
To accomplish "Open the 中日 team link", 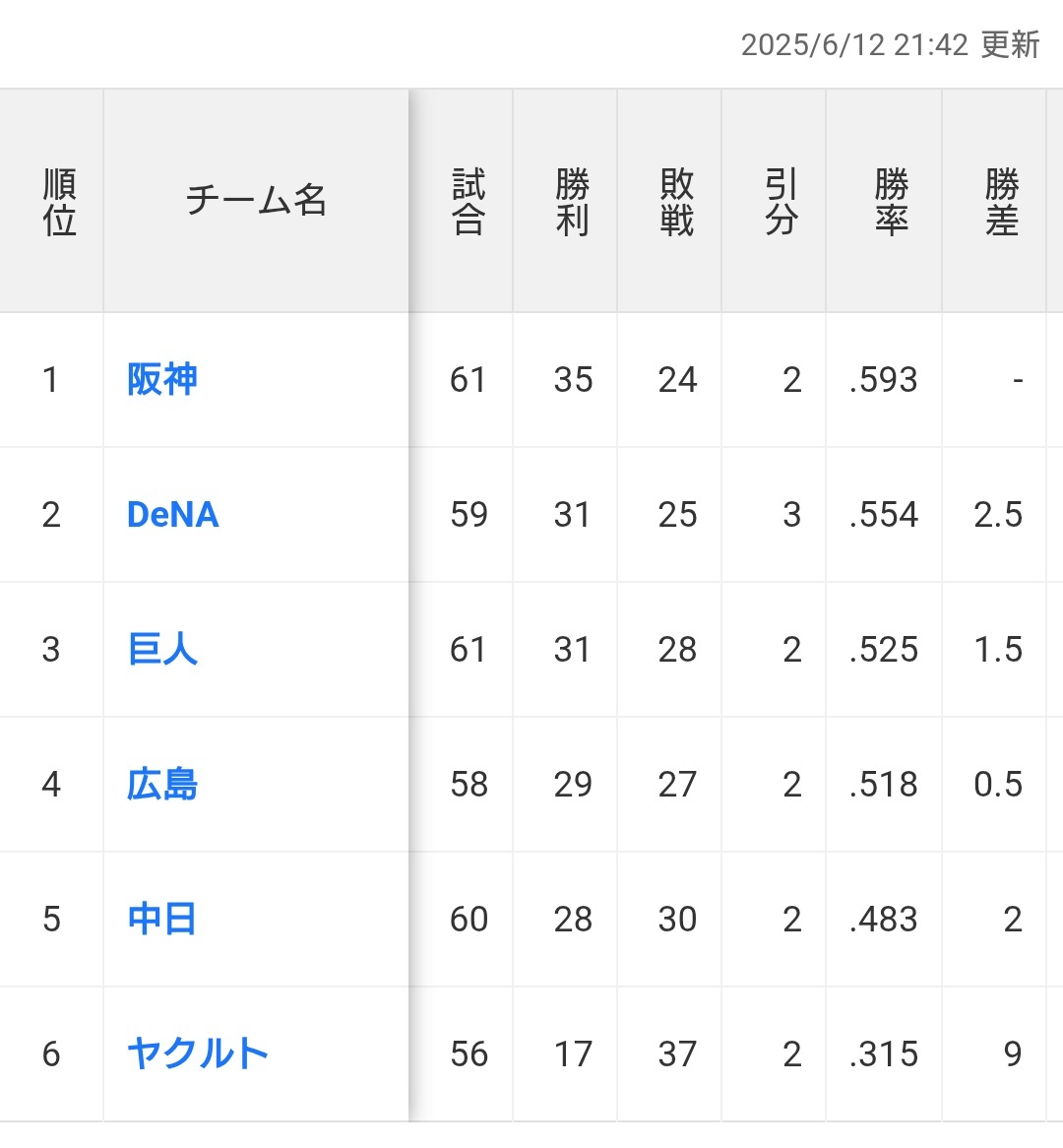I will click(161, 919).
